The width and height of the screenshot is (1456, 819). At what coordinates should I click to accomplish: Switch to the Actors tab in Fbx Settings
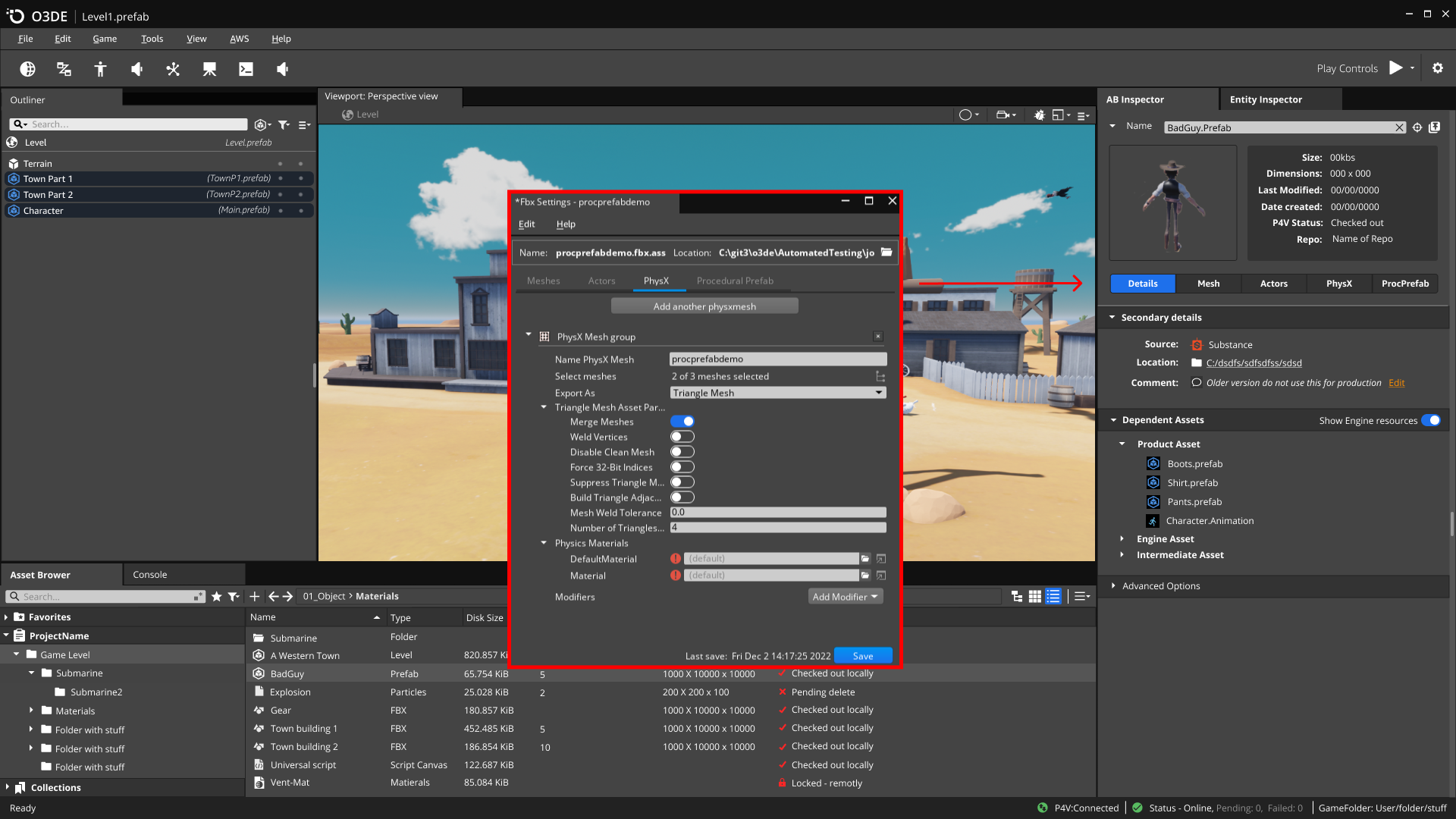coord(601,281)
